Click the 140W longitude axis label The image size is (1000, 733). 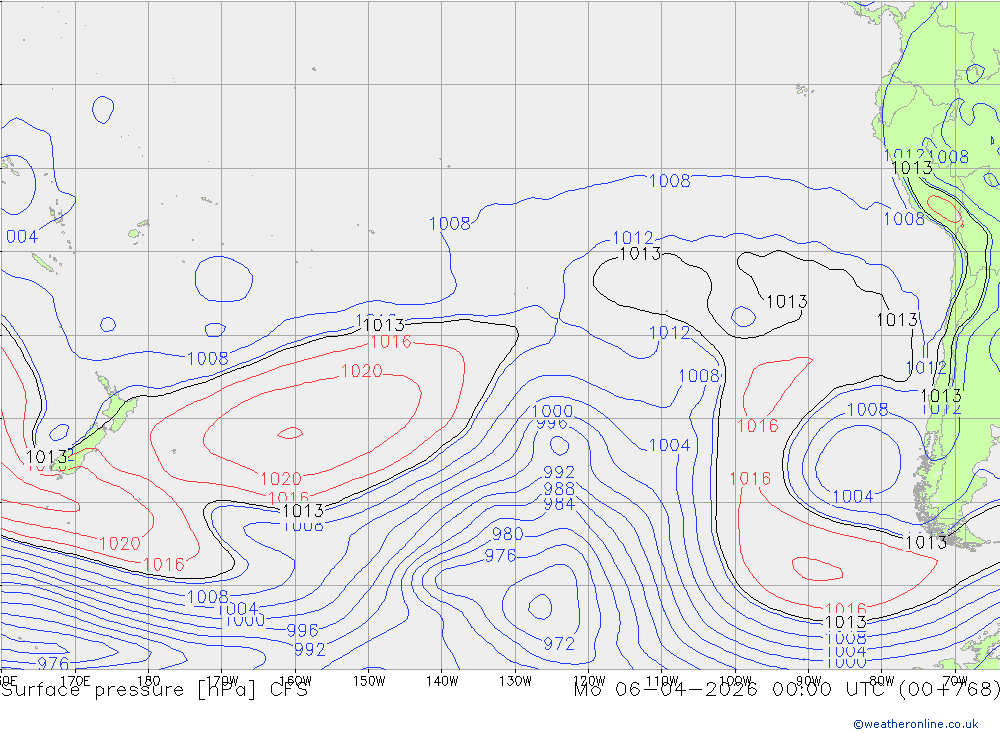coord(442,681)
